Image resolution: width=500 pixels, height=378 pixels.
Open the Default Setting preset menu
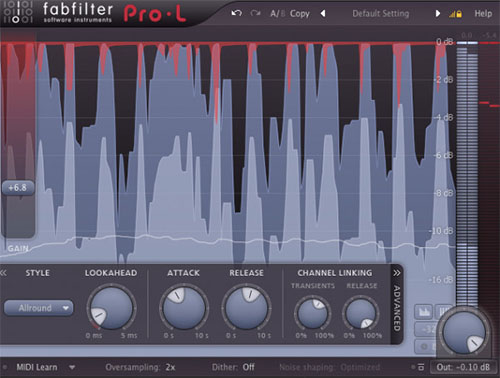click(x=380, y=14)
